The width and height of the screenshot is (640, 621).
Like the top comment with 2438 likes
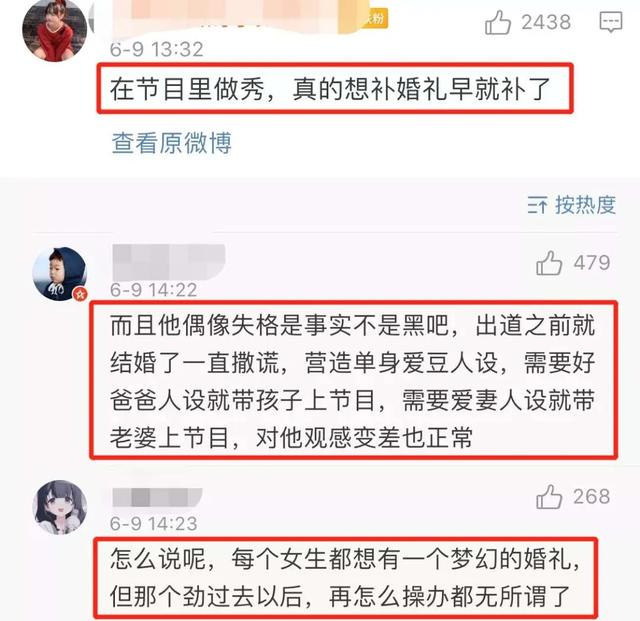498,22
